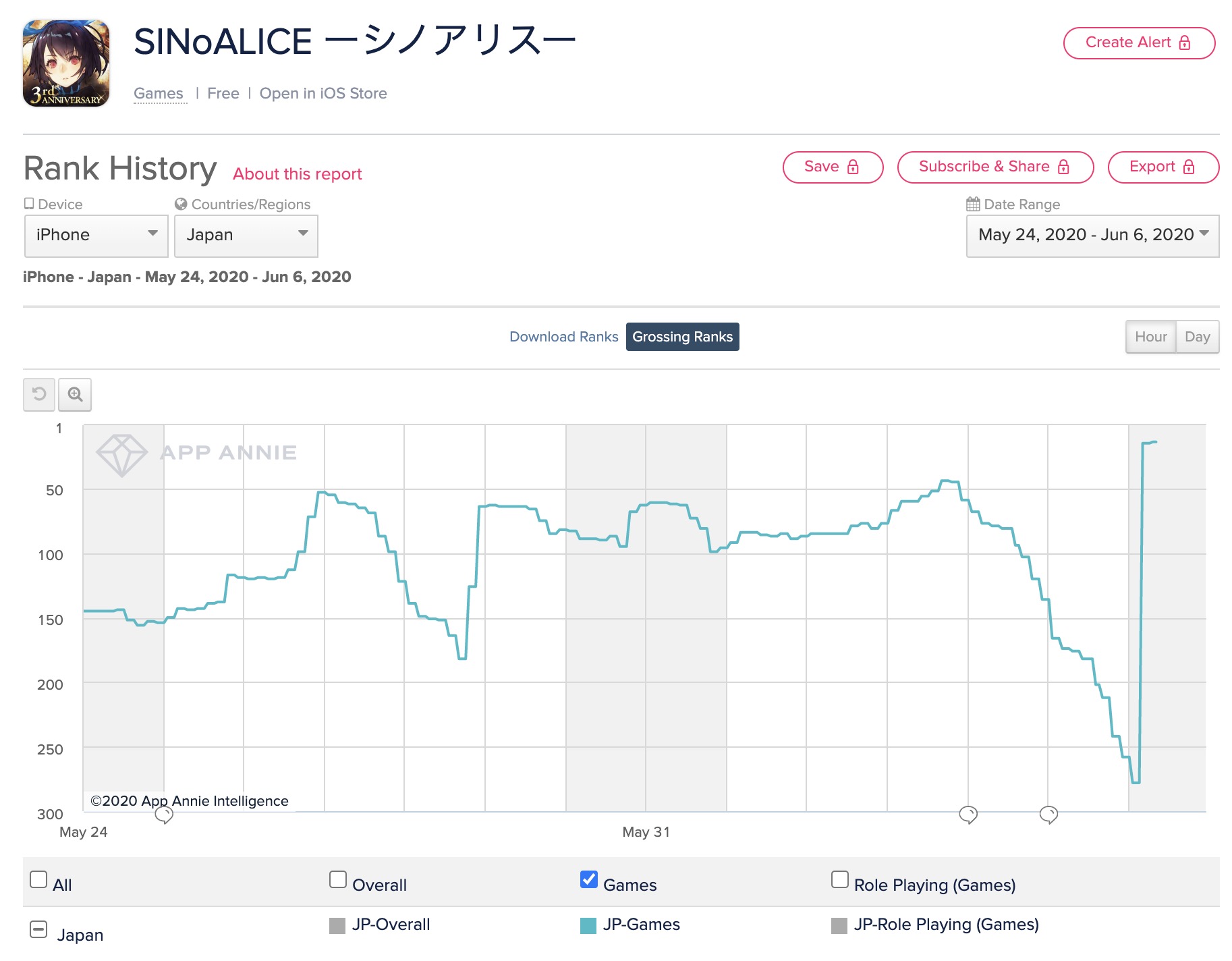Image resolution: width=1232 pixels, height=961 pixels.
Task: Switch chart granularity to Hour
Action: coord(1150,337)
